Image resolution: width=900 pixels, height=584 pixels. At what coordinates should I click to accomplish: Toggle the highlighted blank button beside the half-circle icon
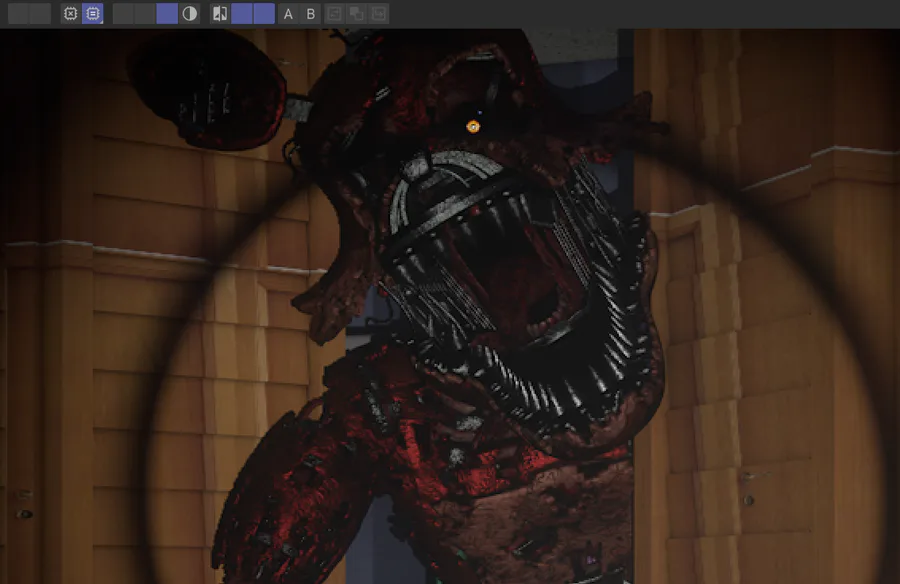tap(167, 14)
